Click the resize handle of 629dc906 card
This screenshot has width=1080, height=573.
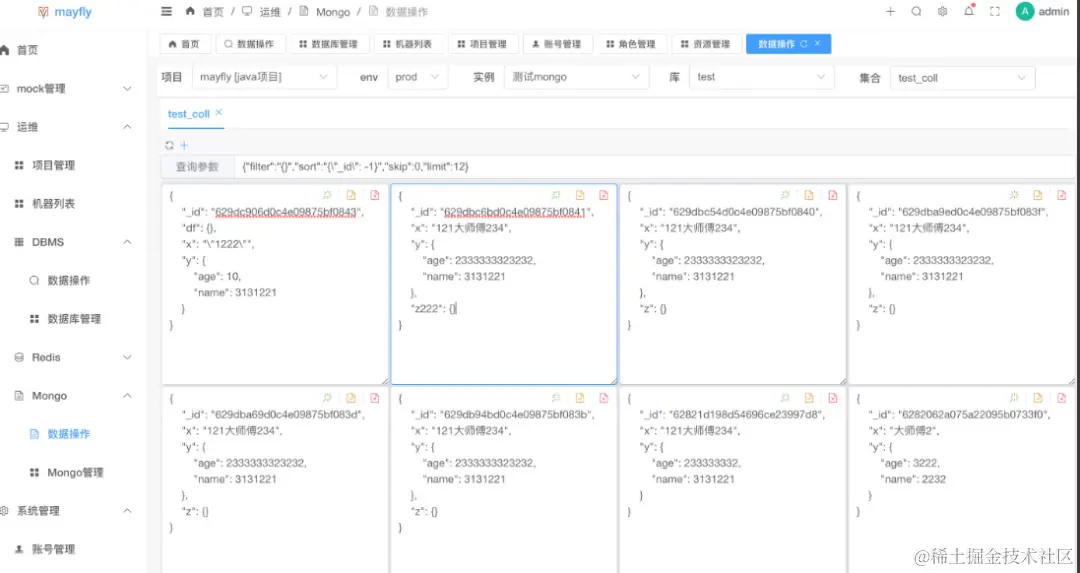coord(384,381)
